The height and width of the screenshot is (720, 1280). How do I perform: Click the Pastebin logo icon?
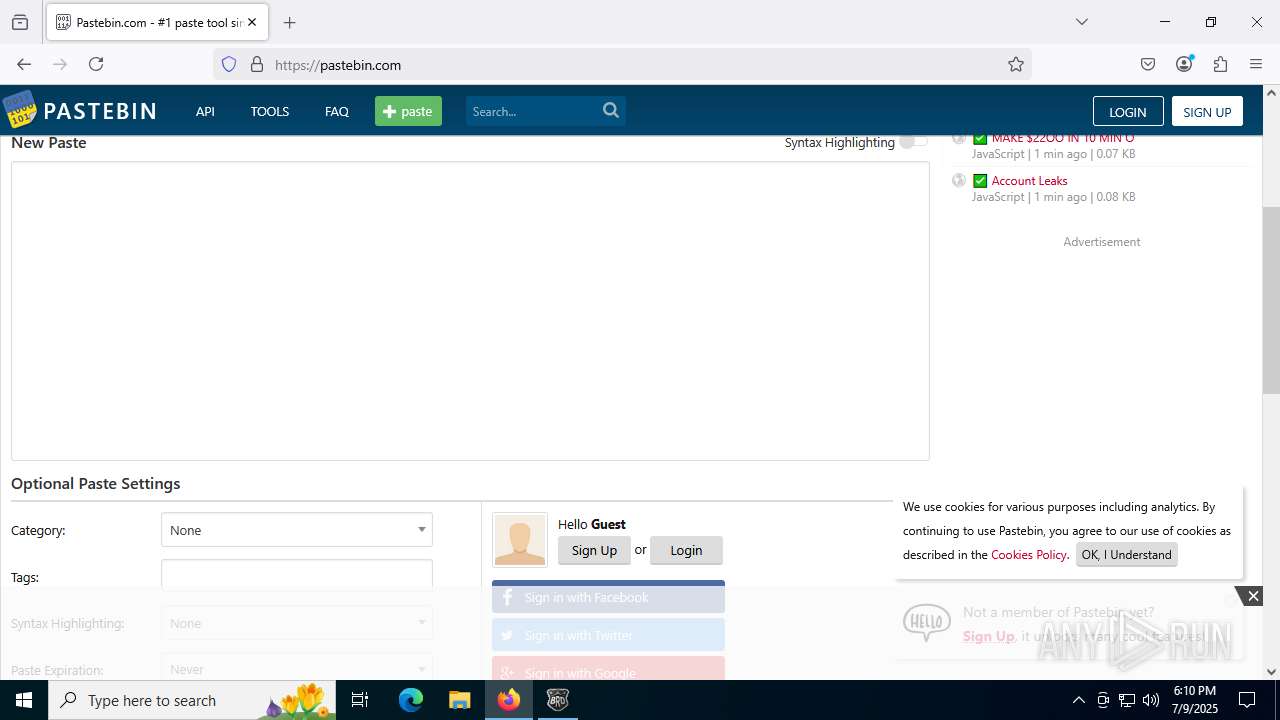20,110
